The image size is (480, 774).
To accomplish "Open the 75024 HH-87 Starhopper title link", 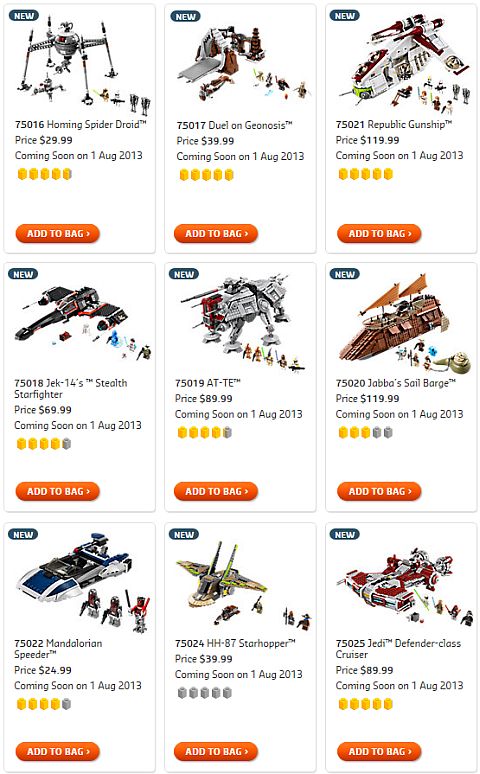I will [x=236, y=643].
